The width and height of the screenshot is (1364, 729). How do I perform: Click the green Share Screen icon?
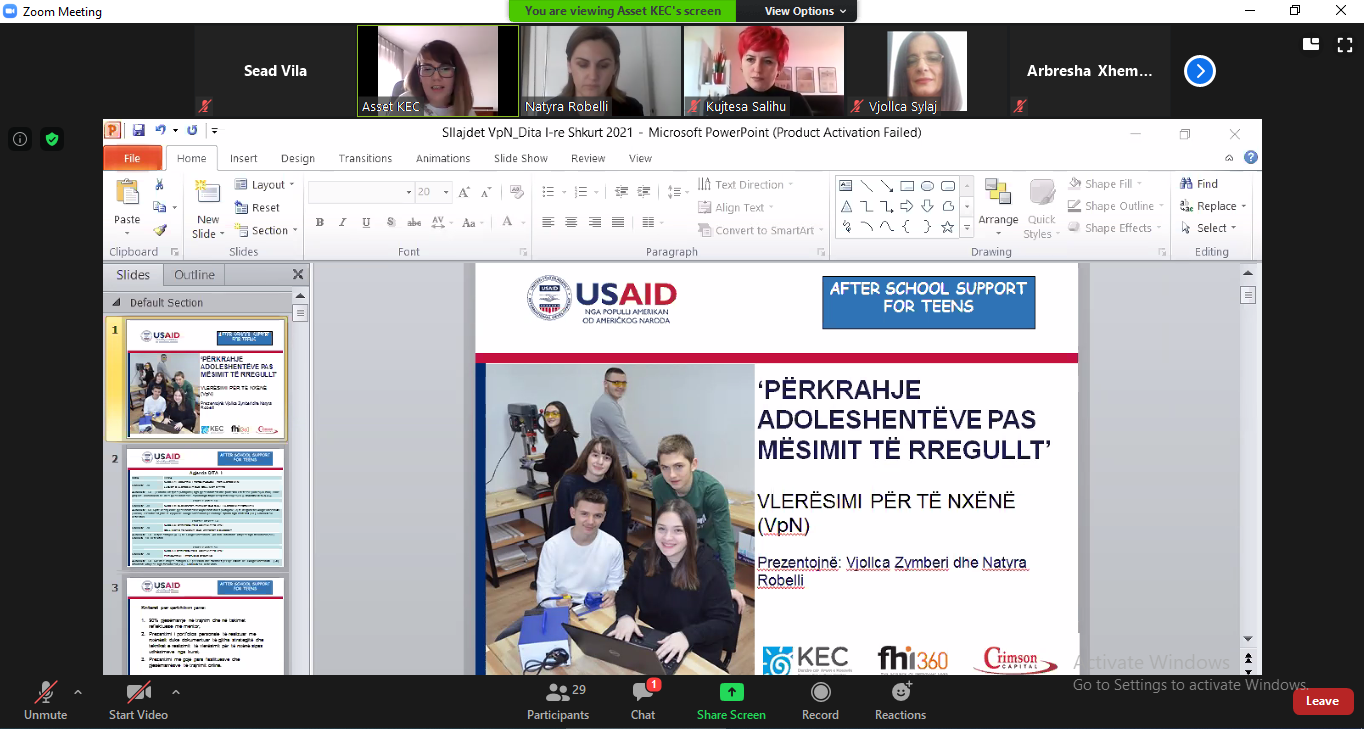[x=731, y=693]
